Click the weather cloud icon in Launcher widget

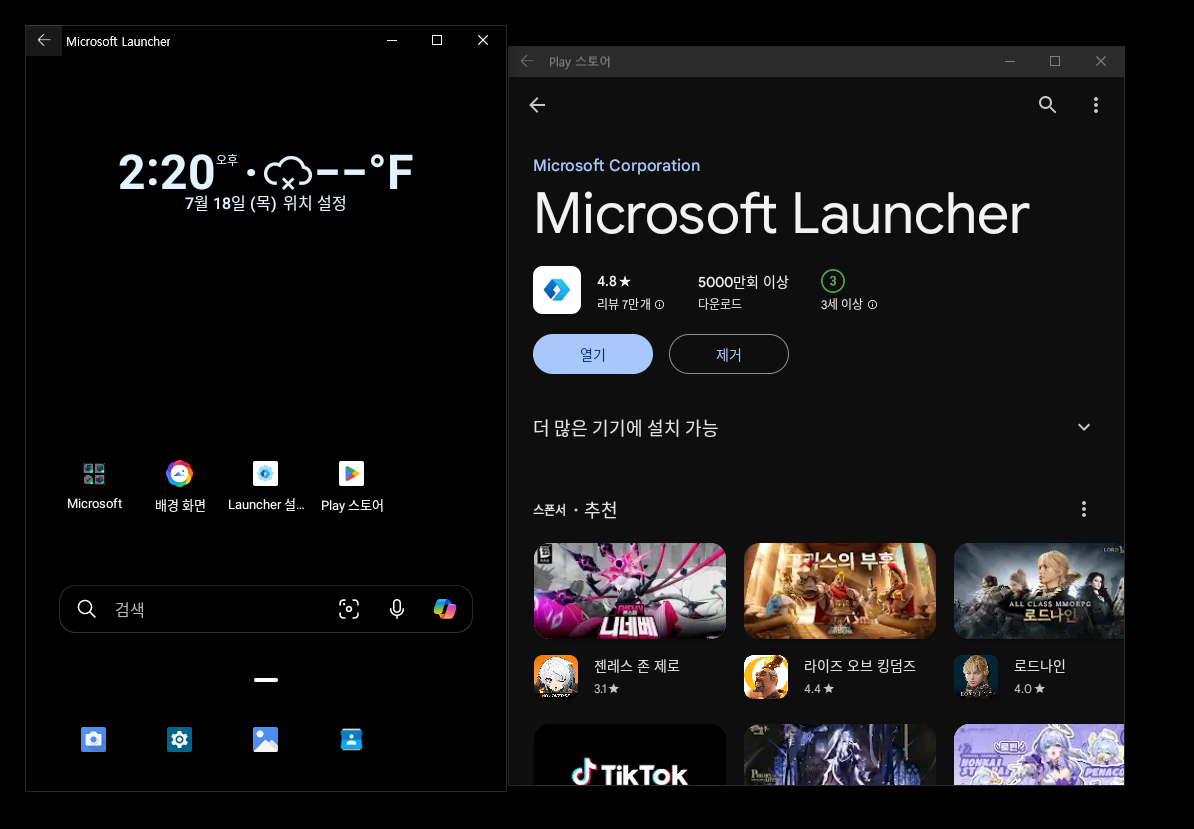[x=288, y=172]
